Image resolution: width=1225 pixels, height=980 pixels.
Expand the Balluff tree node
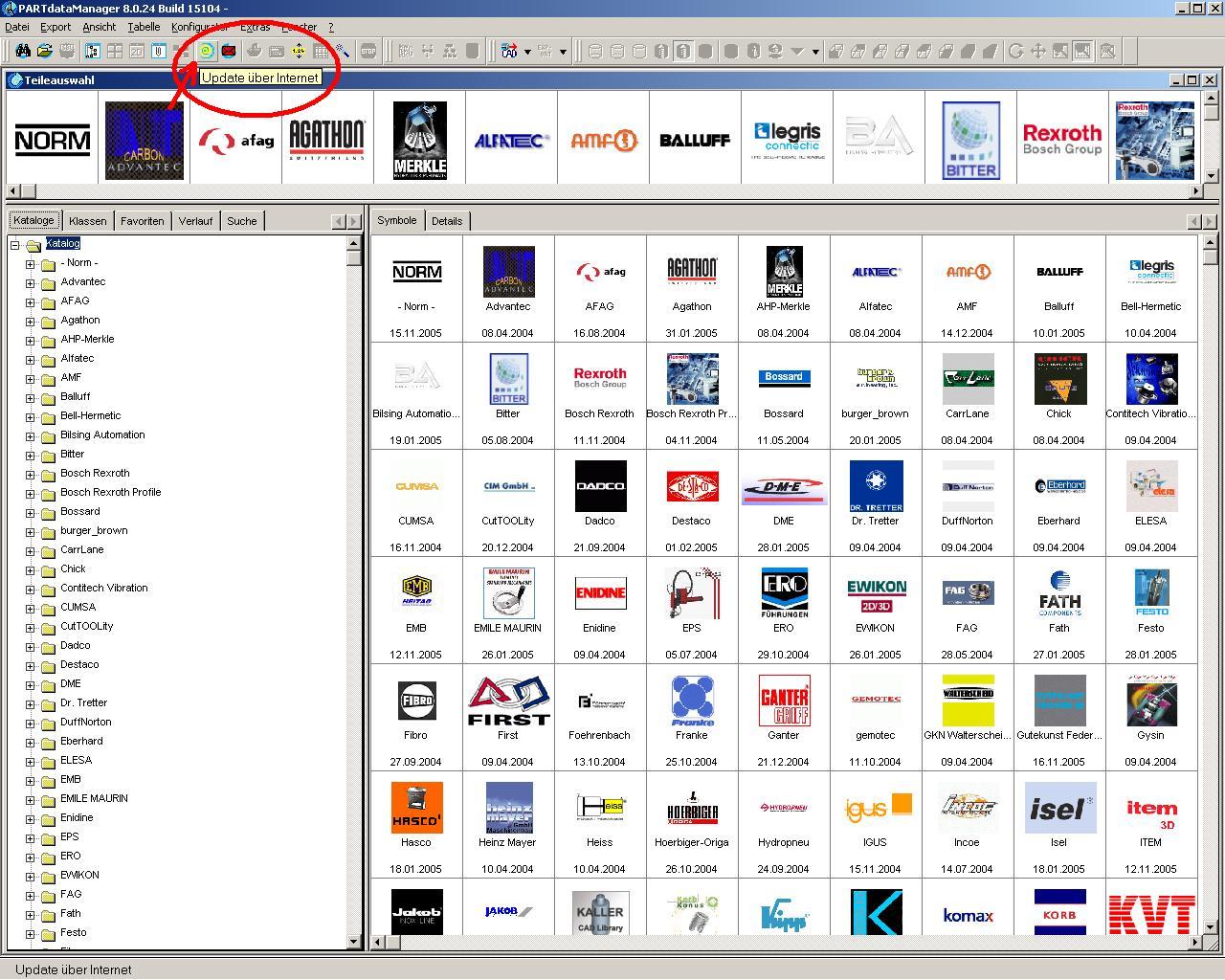[x=30, y=398]
